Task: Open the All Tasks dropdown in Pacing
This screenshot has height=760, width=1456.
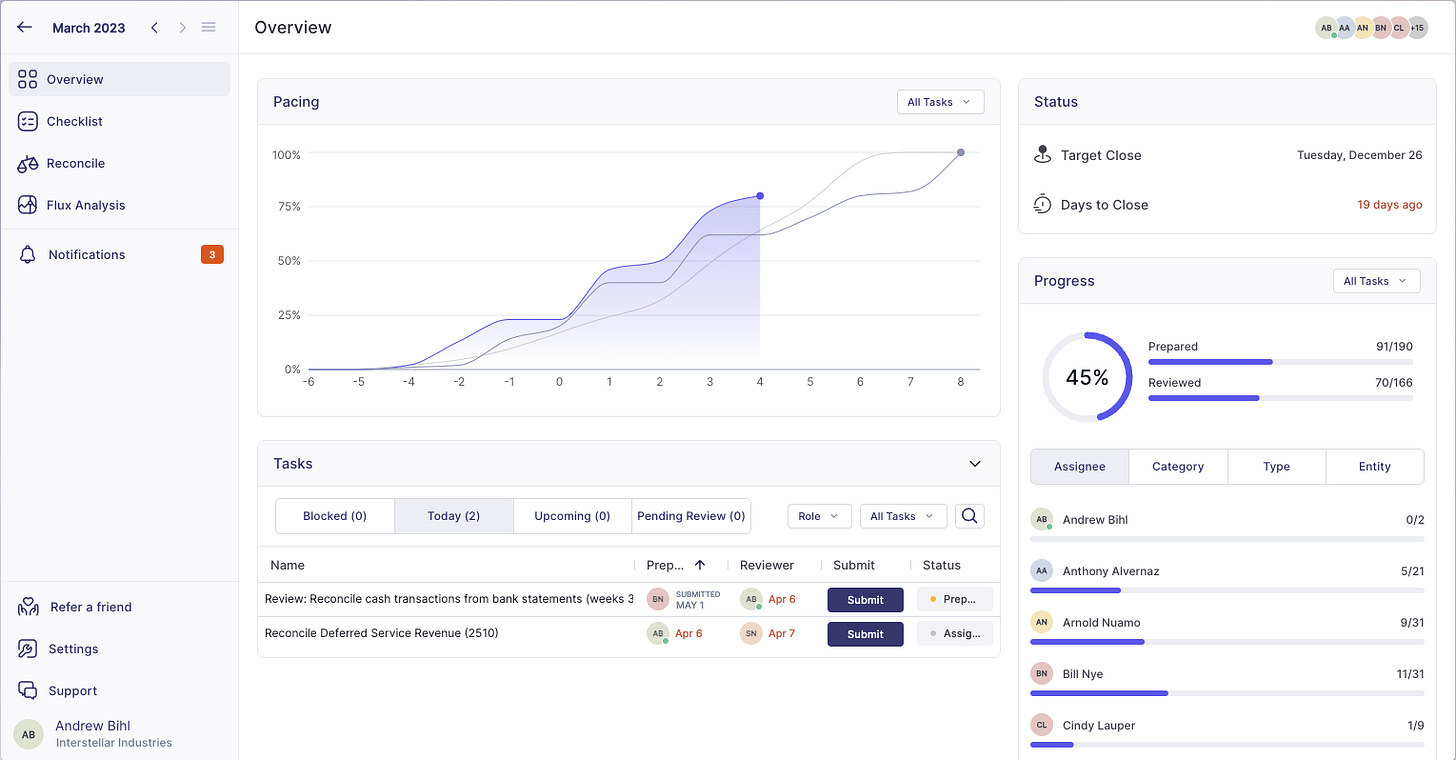Action: coord(939,101)
